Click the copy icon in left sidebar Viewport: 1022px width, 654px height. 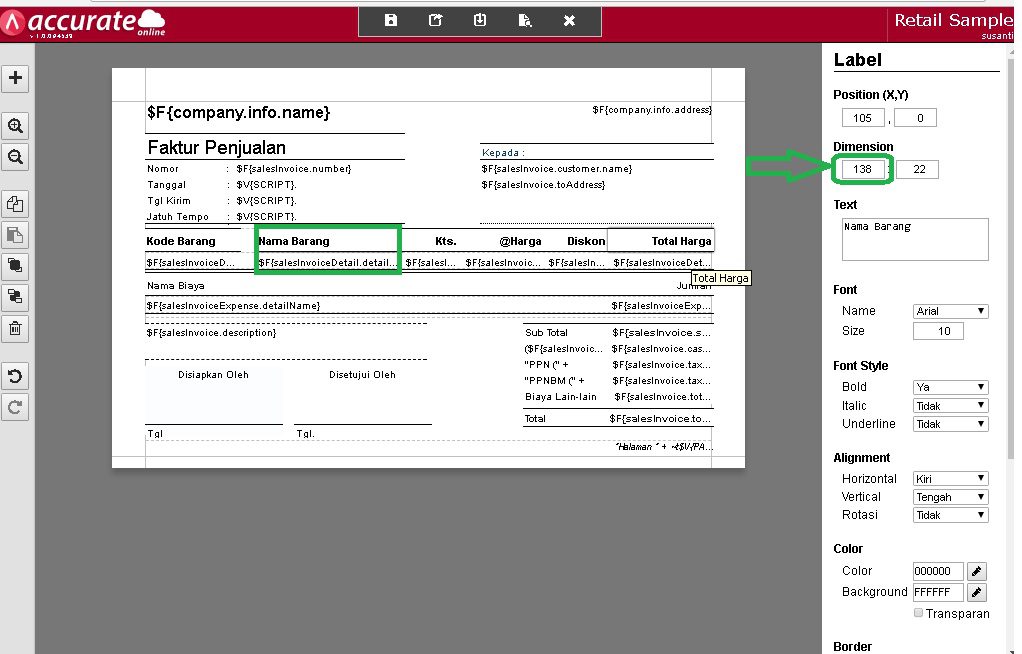(16, 204)
